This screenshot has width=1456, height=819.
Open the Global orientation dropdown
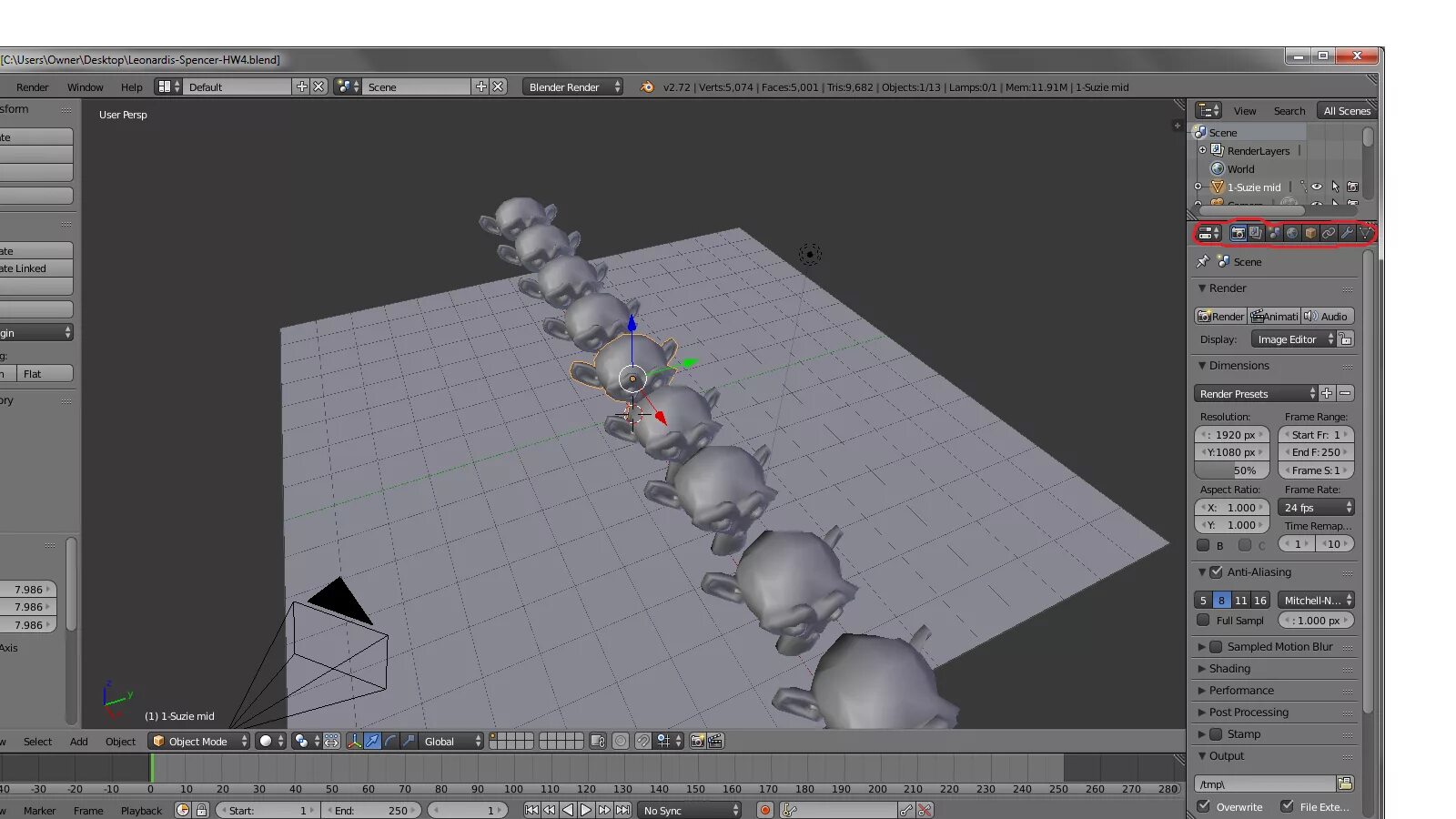click(x=452, y=741)
